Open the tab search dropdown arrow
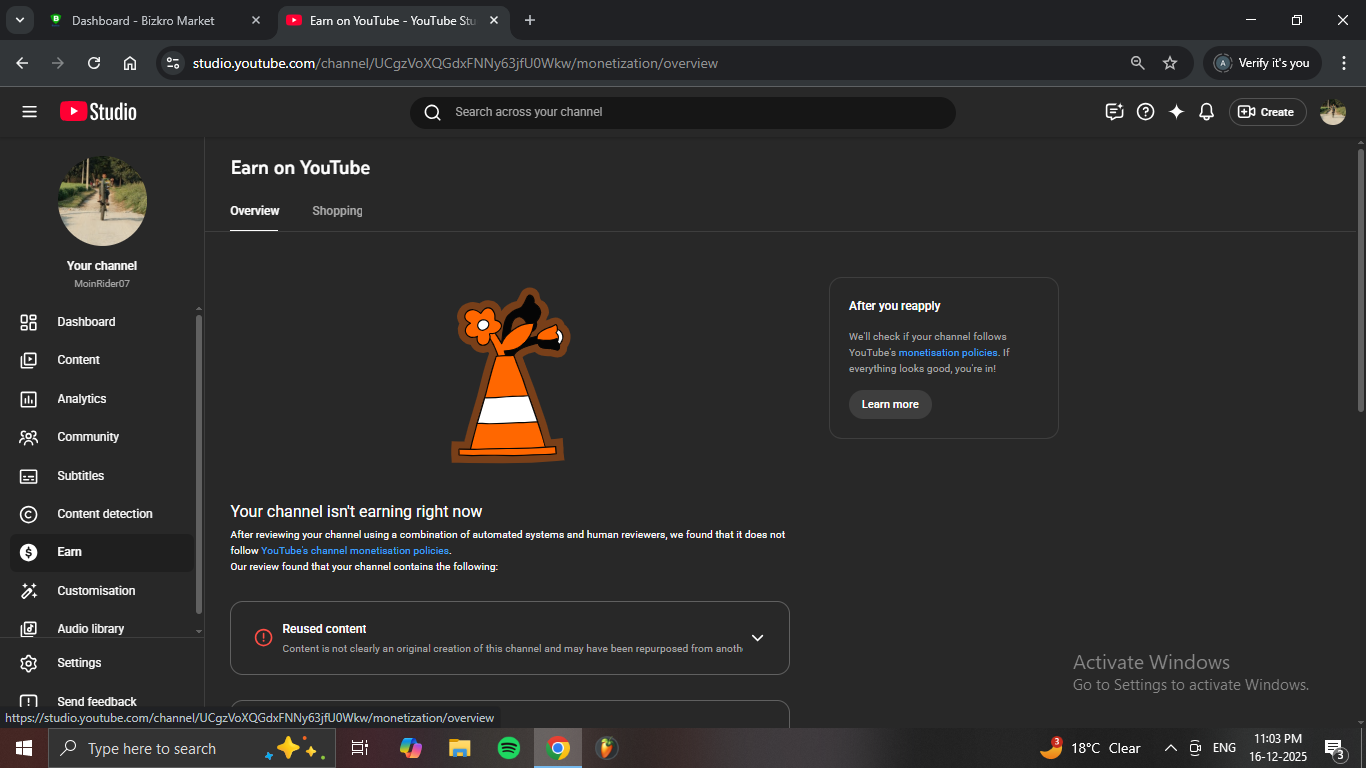The height and width of the screenshot is (768, 1366). coord(19,20)
